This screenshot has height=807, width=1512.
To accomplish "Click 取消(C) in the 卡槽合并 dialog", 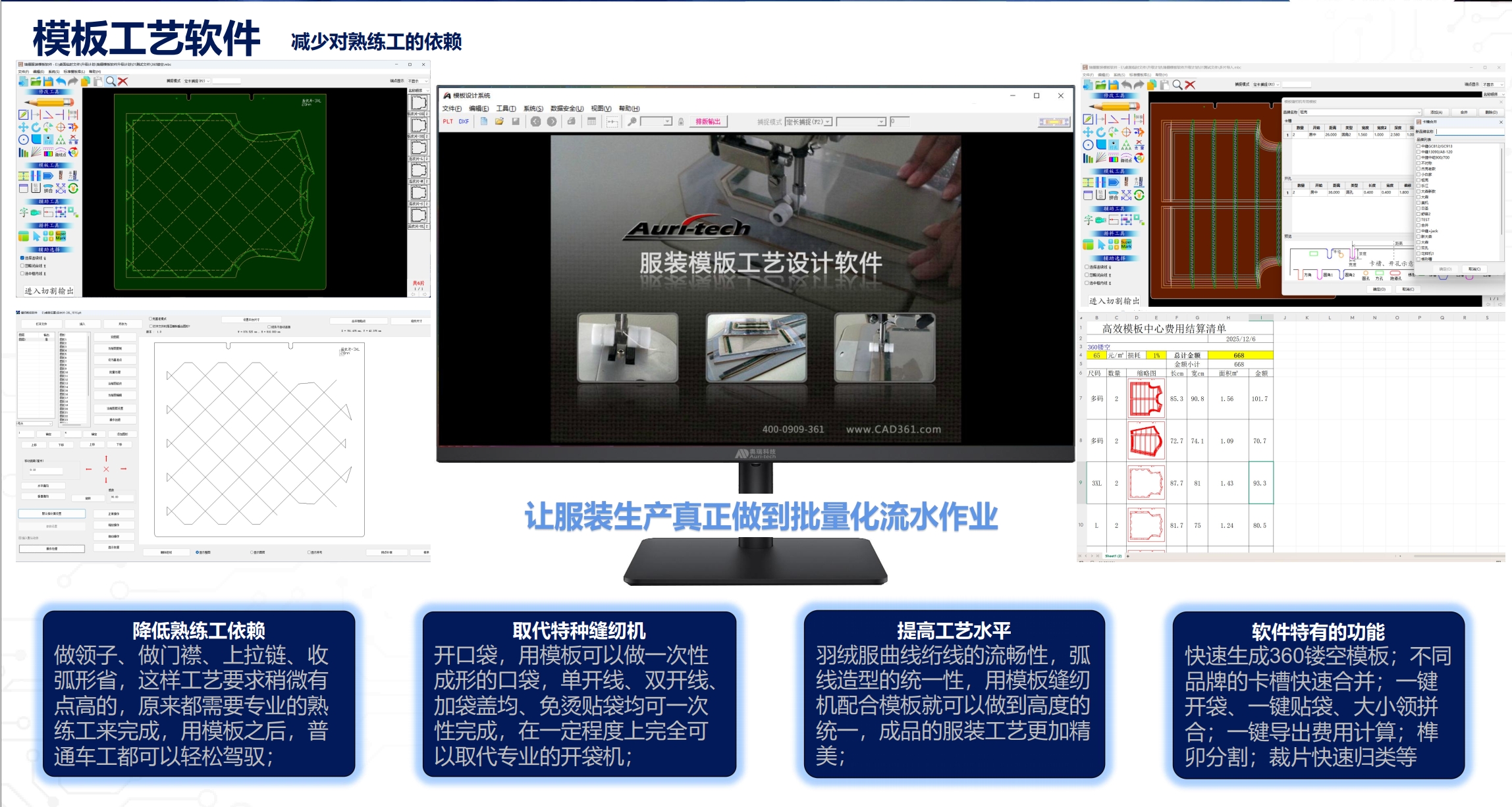I will coord(1474,269).
